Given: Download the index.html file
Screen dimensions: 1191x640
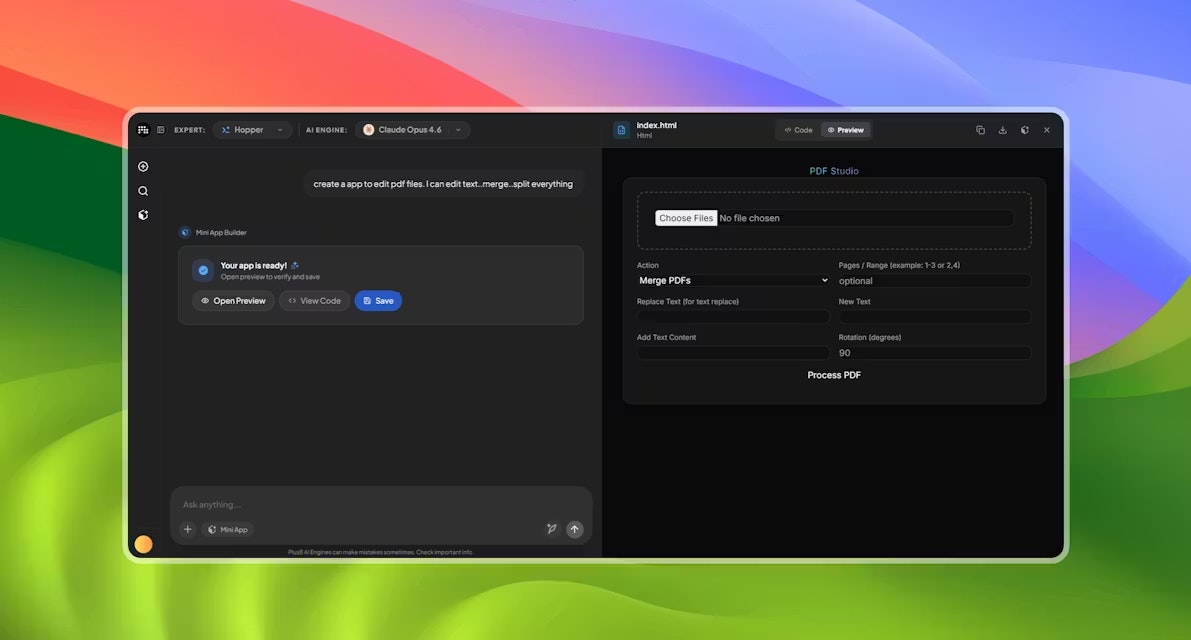Looking at the screenshot, I should [x=1002, y=130].
